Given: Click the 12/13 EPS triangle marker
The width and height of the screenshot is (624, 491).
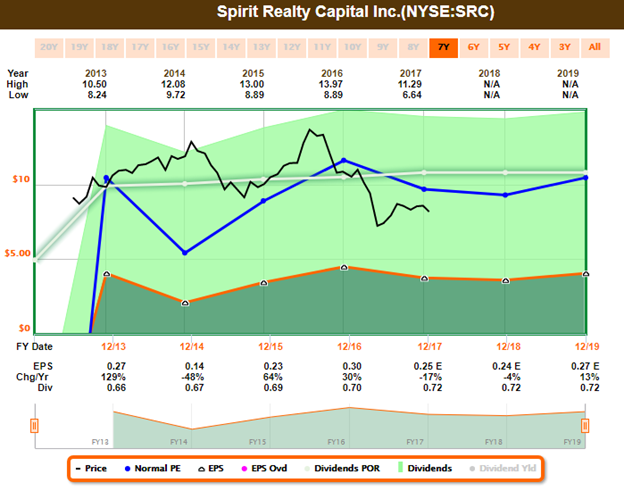Looking at the screenshot, I should [106, 274].
